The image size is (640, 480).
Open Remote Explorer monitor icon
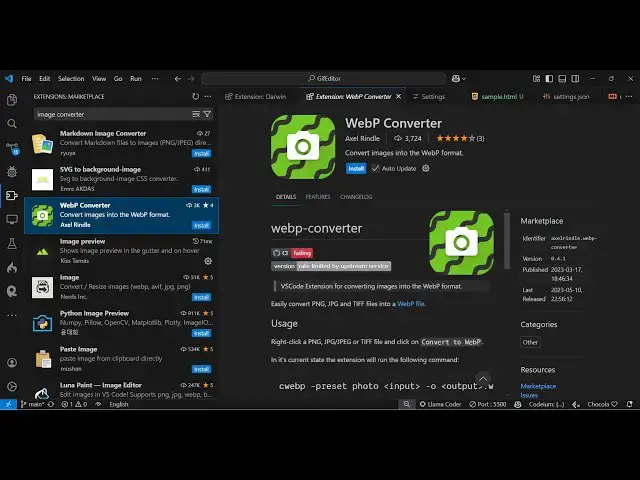tap(12, 220)
